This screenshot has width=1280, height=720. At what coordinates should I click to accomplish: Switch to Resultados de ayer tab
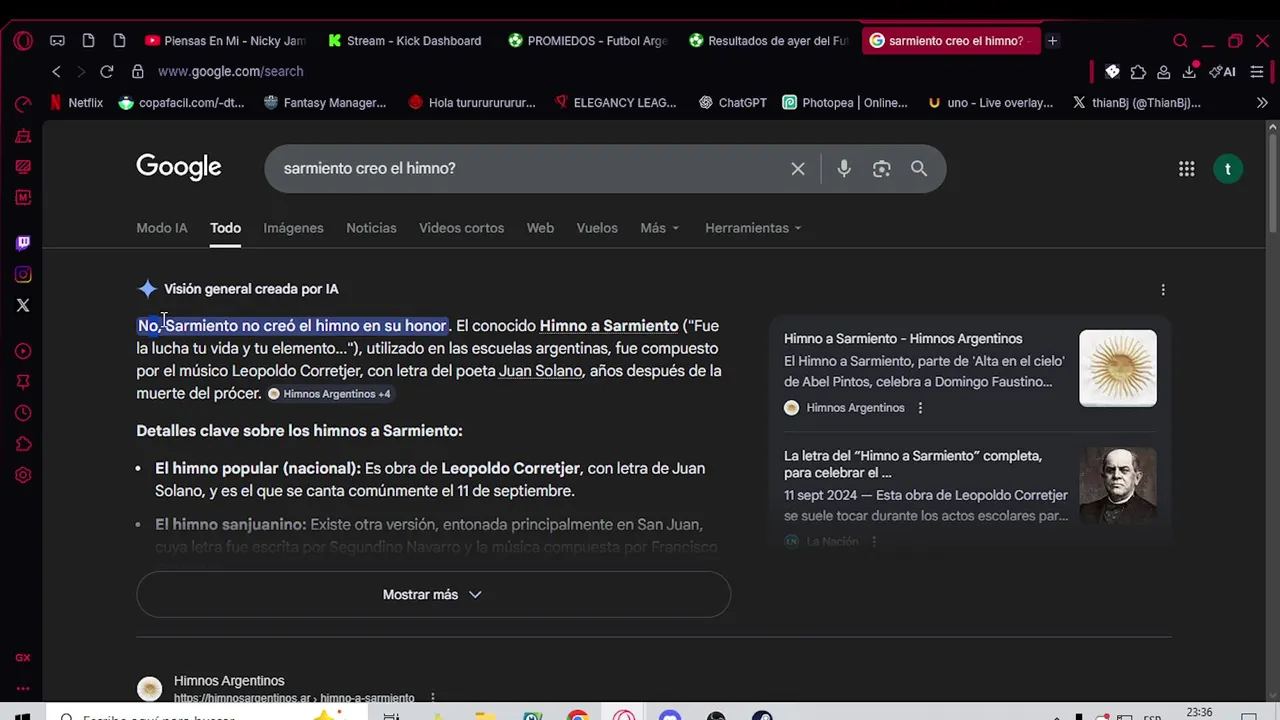pos(768,41)
